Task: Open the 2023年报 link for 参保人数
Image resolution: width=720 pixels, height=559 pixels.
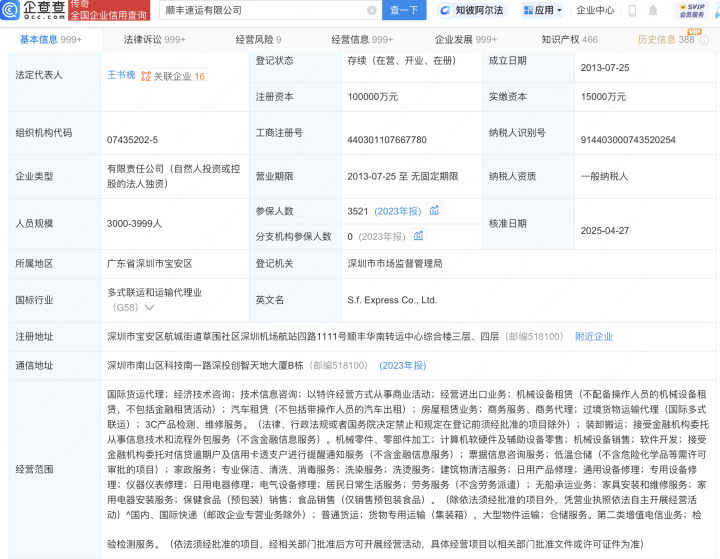Action: (400, 211)
